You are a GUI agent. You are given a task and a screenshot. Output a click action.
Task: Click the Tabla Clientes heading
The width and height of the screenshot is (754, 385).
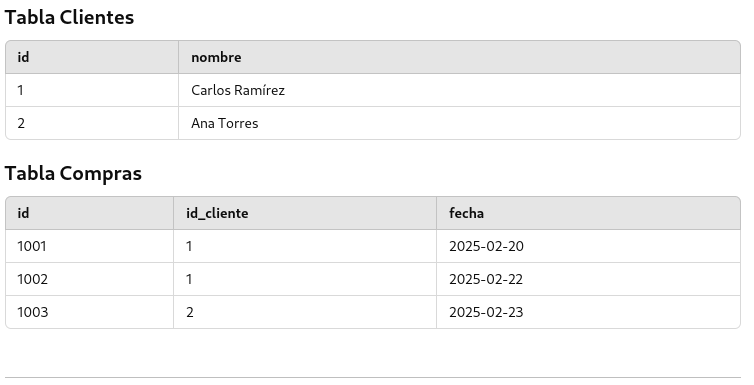click(x=69, y=17)
